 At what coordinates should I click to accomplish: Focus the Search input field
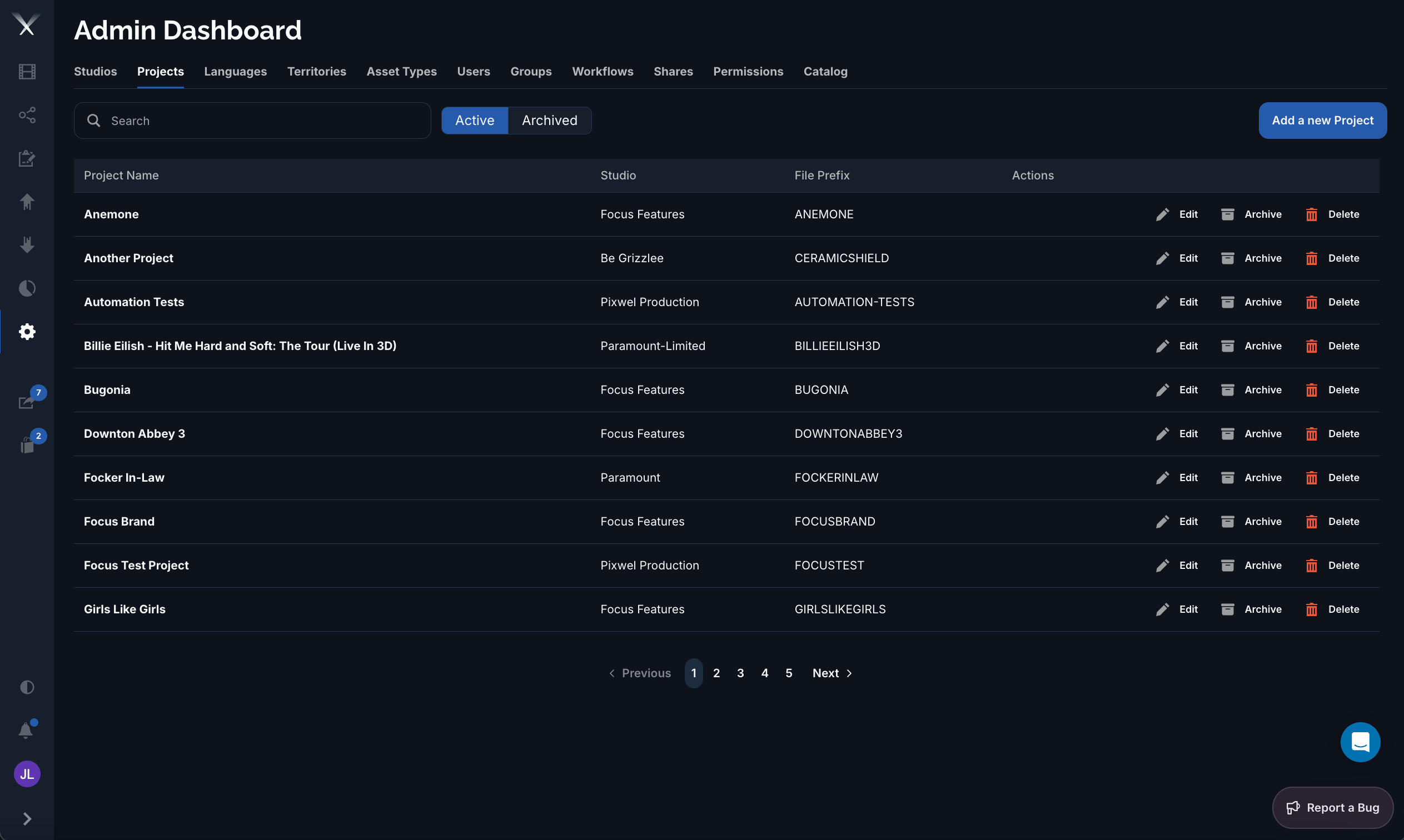[x=252, y=121]
